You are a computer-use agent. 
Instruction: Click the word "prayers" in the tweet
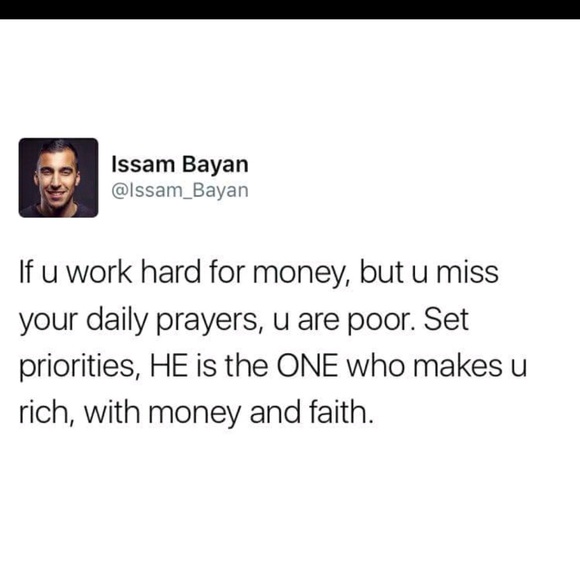point(208,321)
